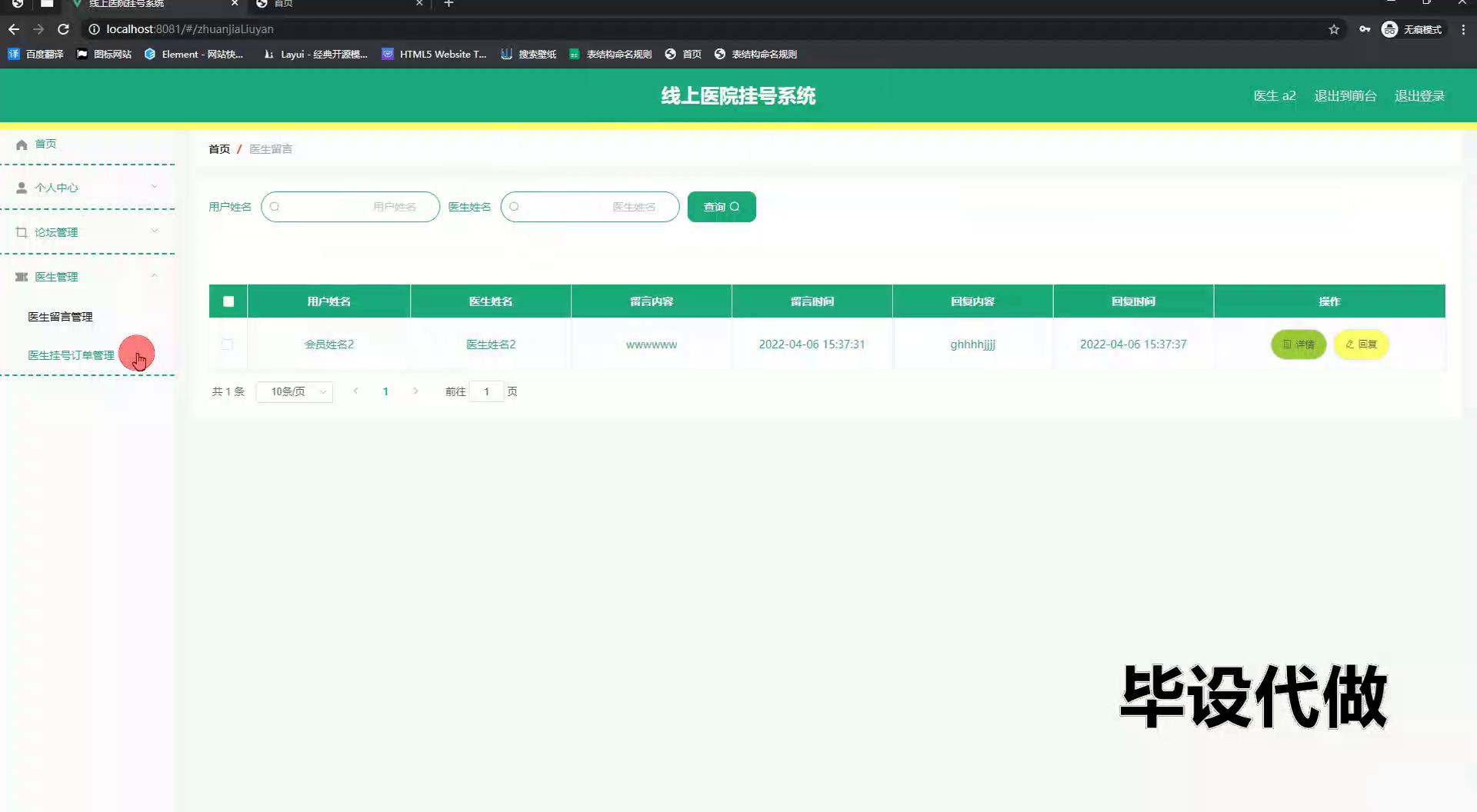This screenshot has width=1477, height=812.
Task: Open the 首页 bookmark in bookmarks bar
Action: (x=683, y=54)
